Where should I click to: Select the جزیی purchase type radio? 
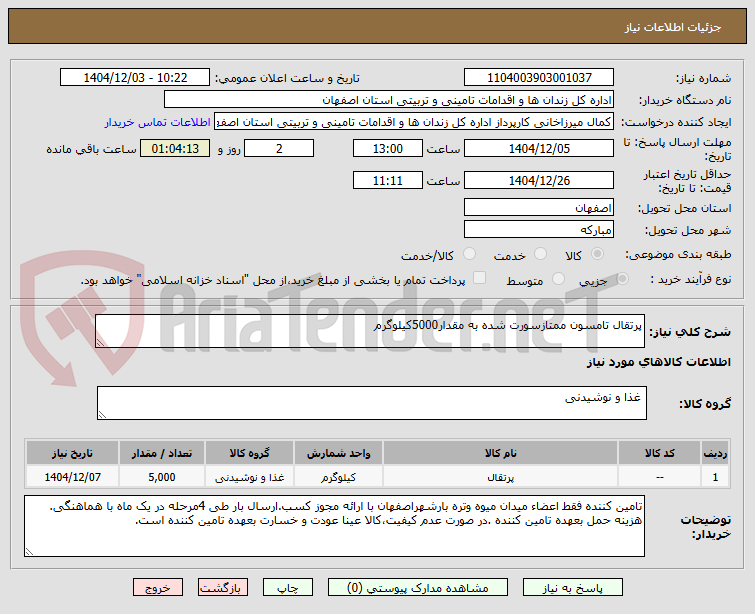tap(623, 278)
